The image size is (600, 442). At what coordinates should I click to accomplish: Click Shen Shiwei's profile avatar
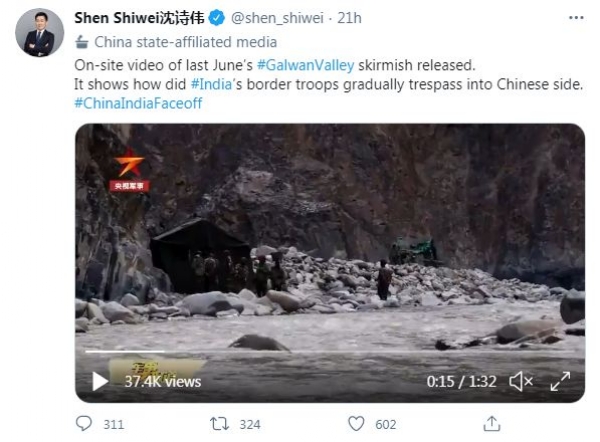pyautogui.click(x=39, y=33)
